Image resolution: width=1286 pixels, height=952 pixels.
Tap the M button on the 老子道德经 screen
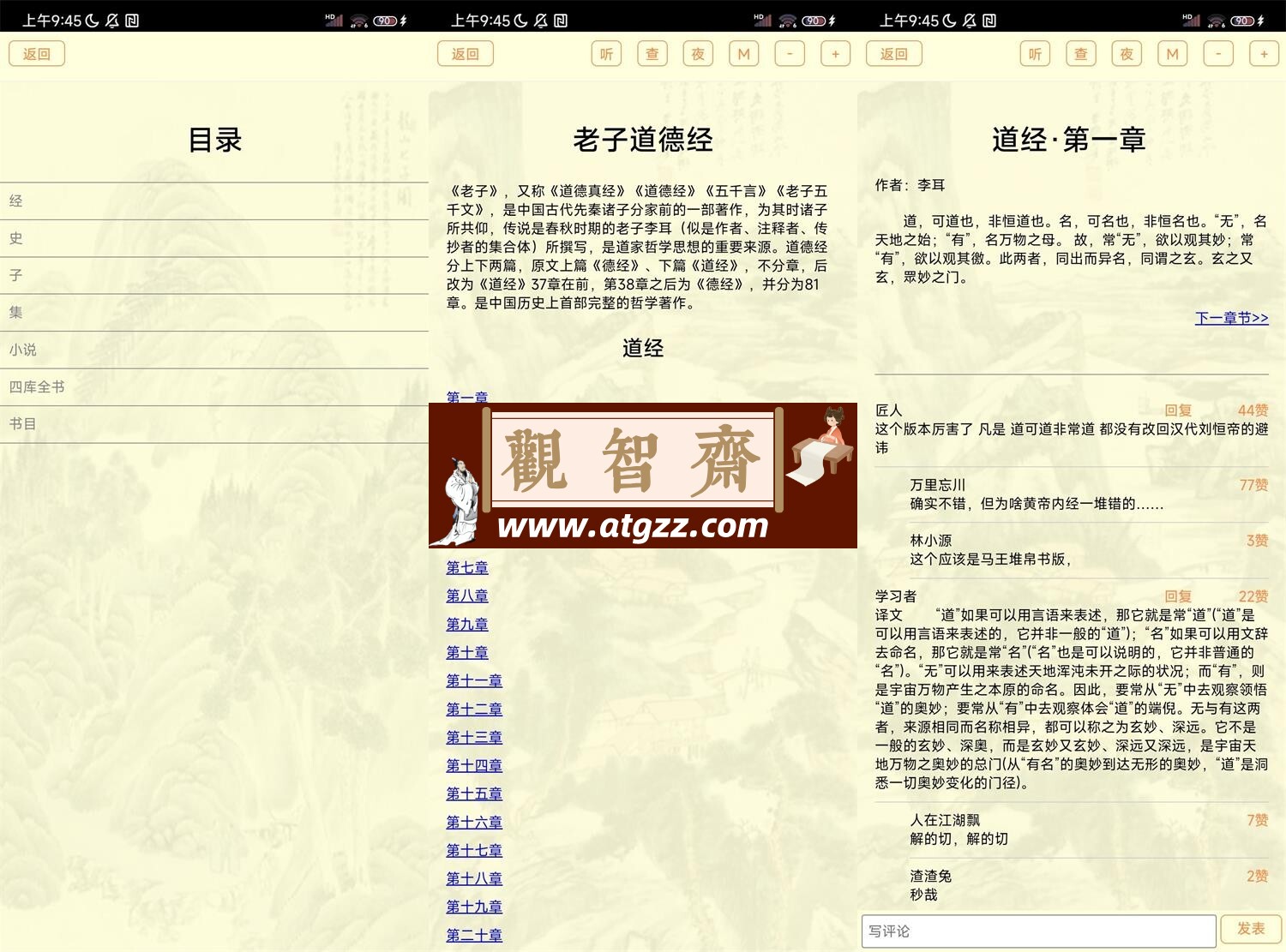click(744, 54)
